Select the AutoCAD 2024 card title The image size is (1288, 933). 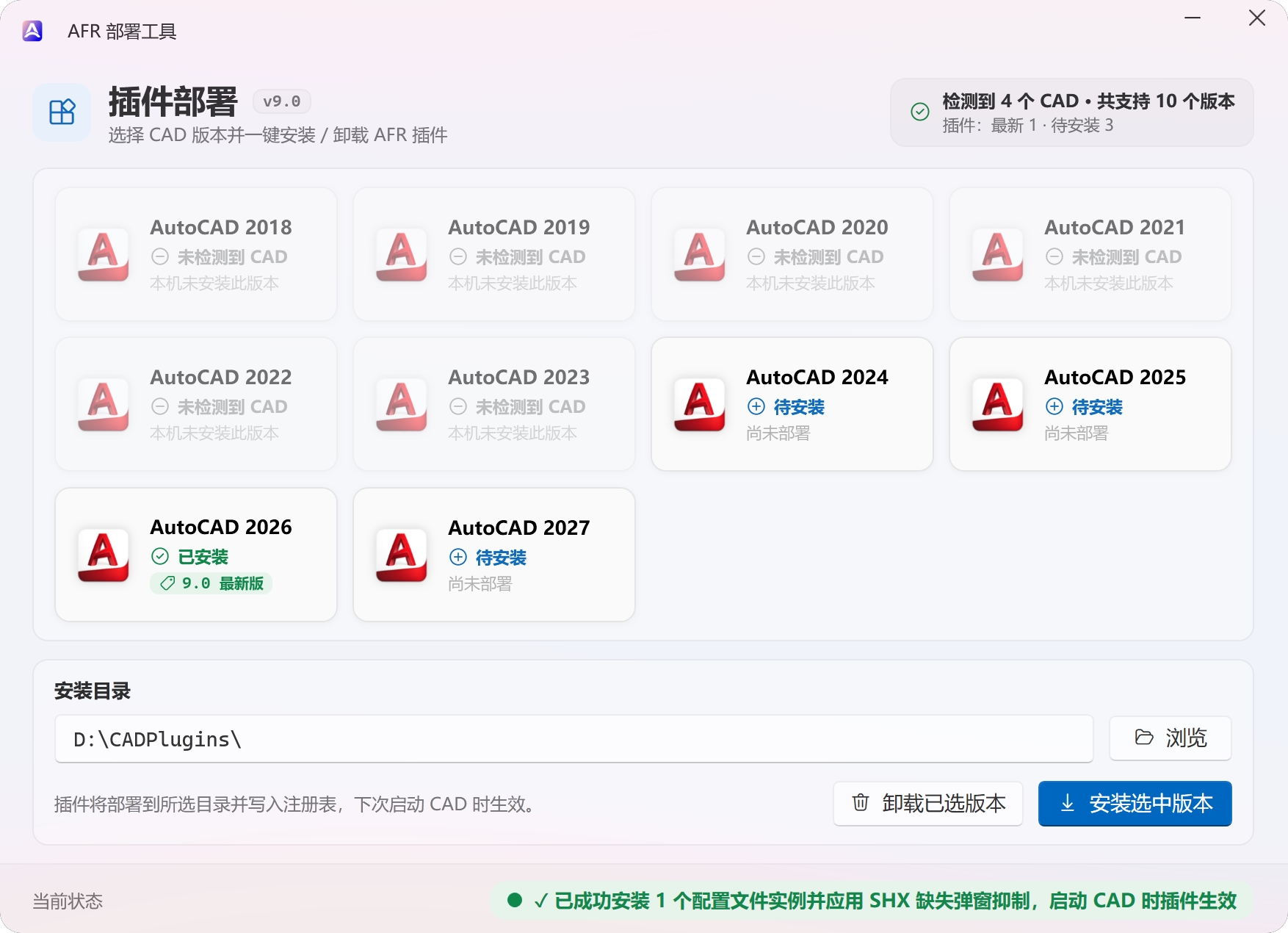click(817, 378)
